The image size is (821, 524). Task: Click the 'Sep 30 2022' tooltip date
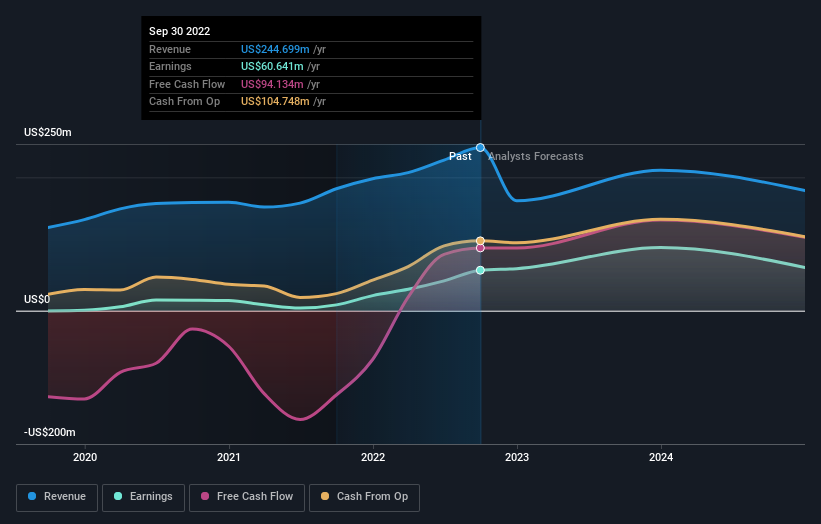(180, 31)
